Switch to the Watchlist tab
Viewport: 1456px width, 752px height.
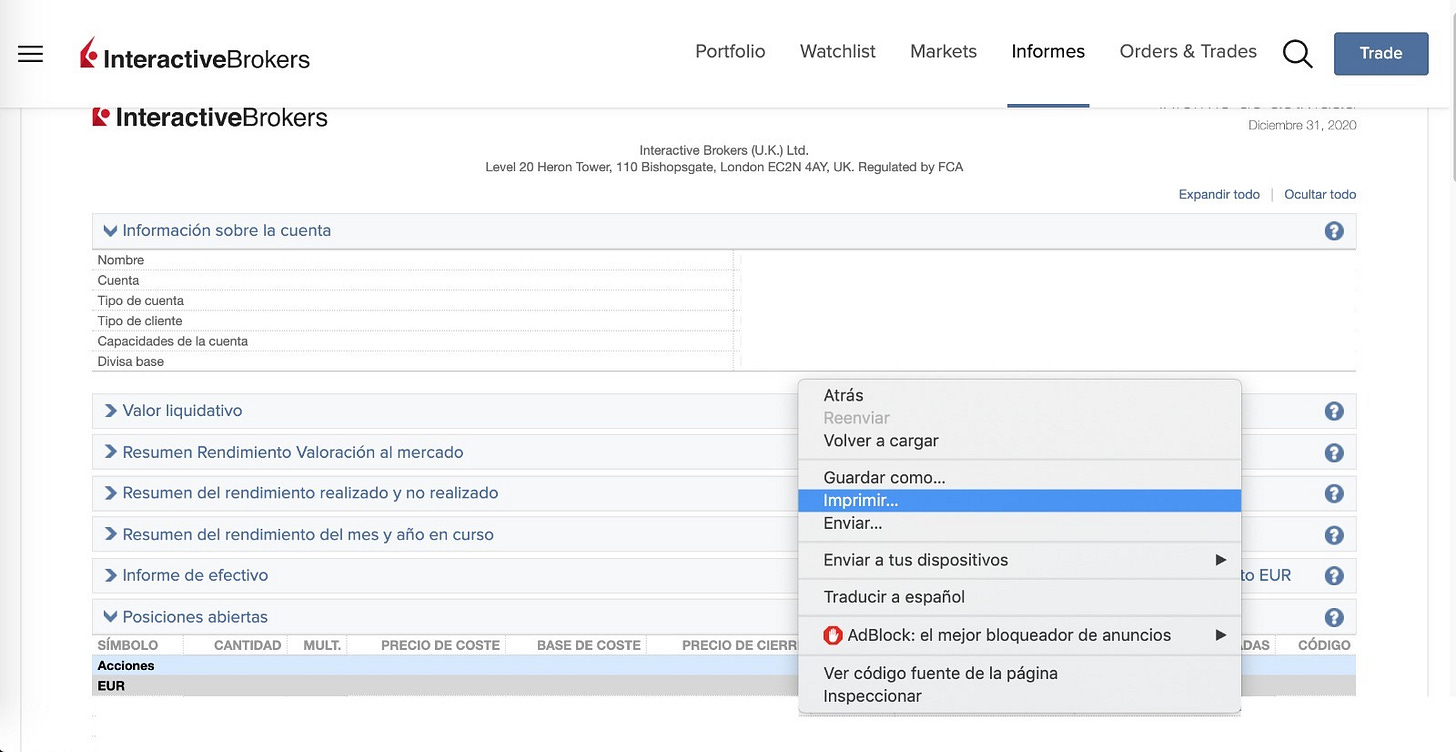pos(838,52)
